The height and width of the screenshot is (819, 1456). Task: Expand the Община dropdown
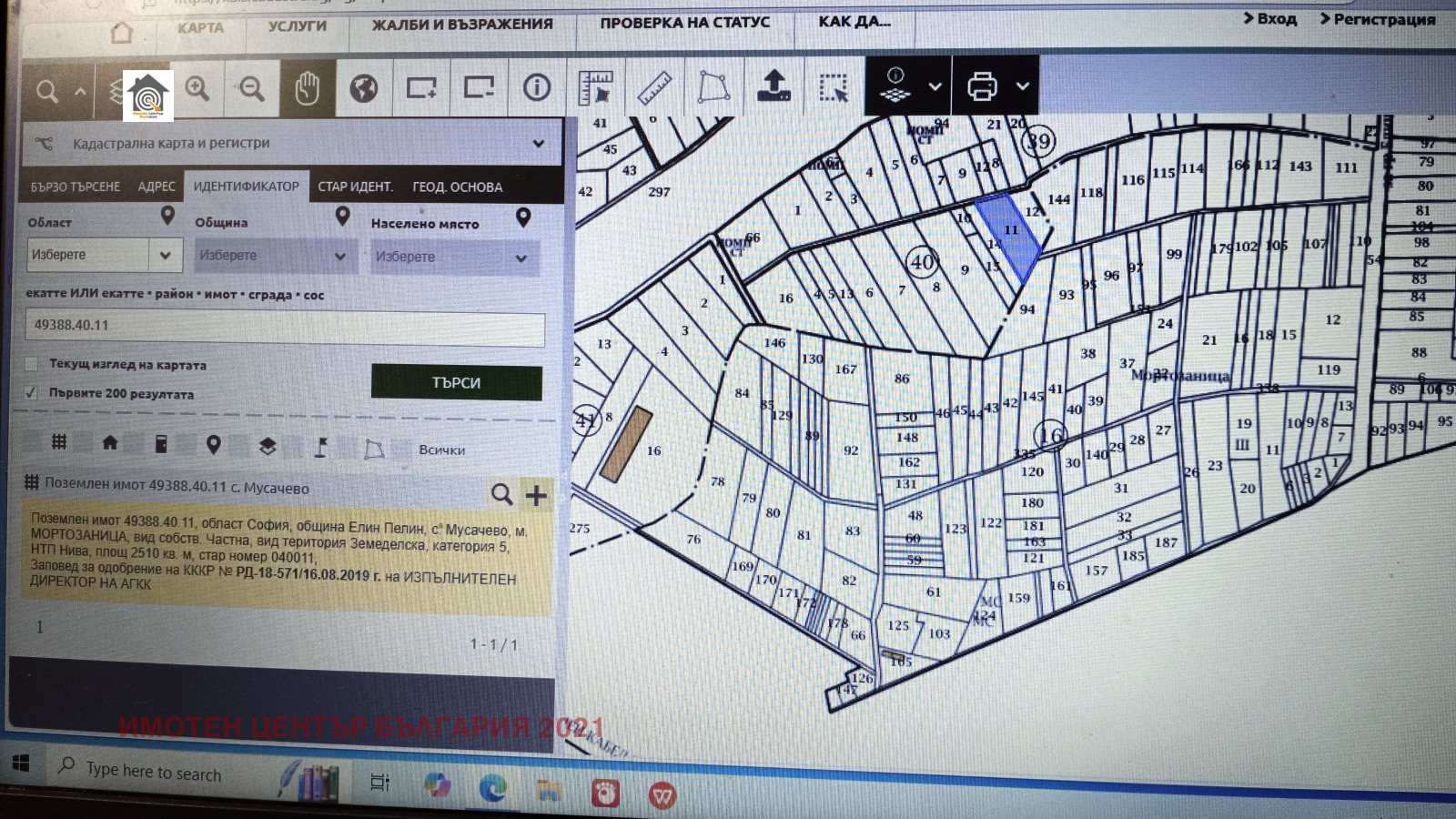click(x=272, y=256)
